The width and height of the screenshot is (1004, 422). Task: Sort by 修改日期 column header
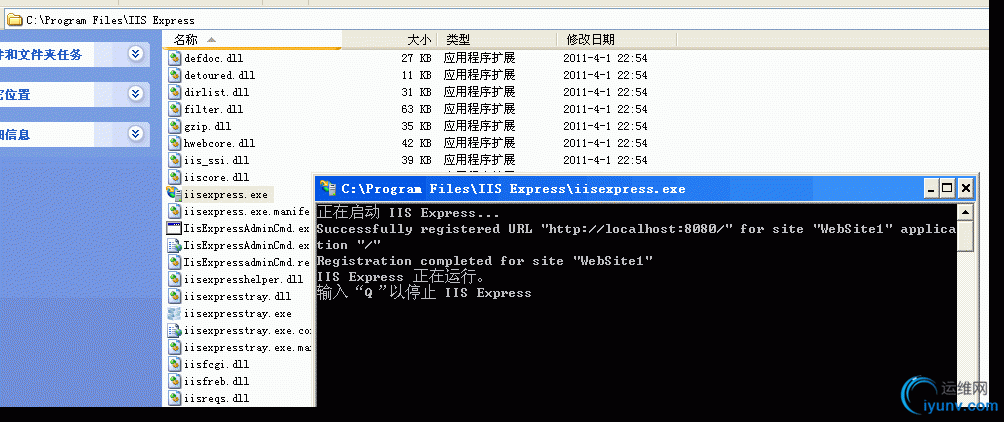point(617,40)
